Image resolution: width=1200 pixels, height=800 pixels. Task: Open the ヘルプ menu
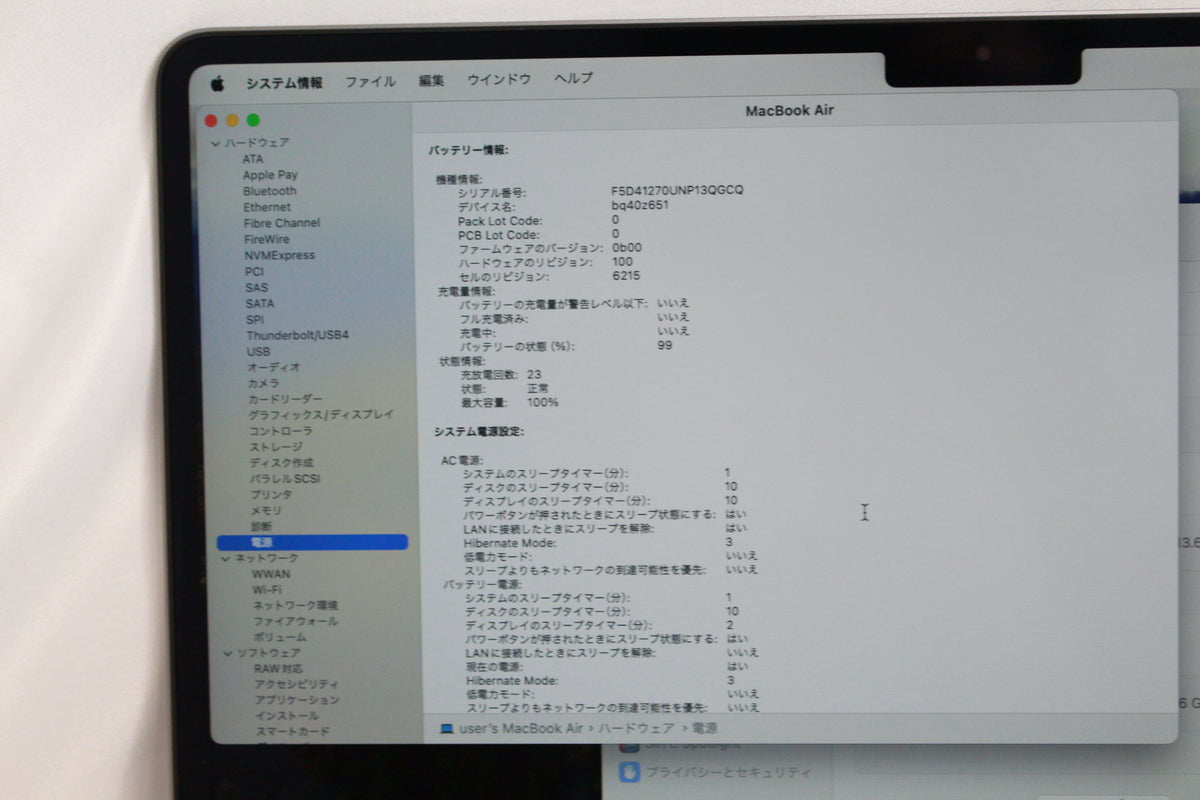tap(574, 79)
